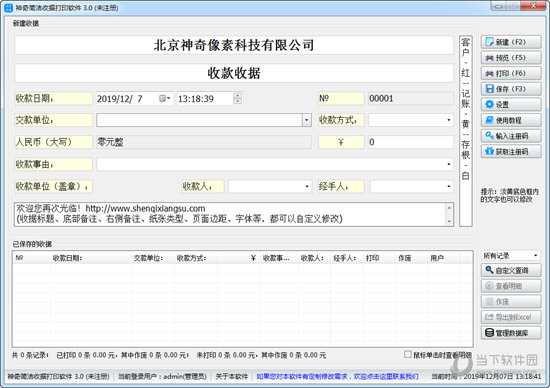
Task: Expand the 交款单位 combo box arrow
Action: point(307,120)
